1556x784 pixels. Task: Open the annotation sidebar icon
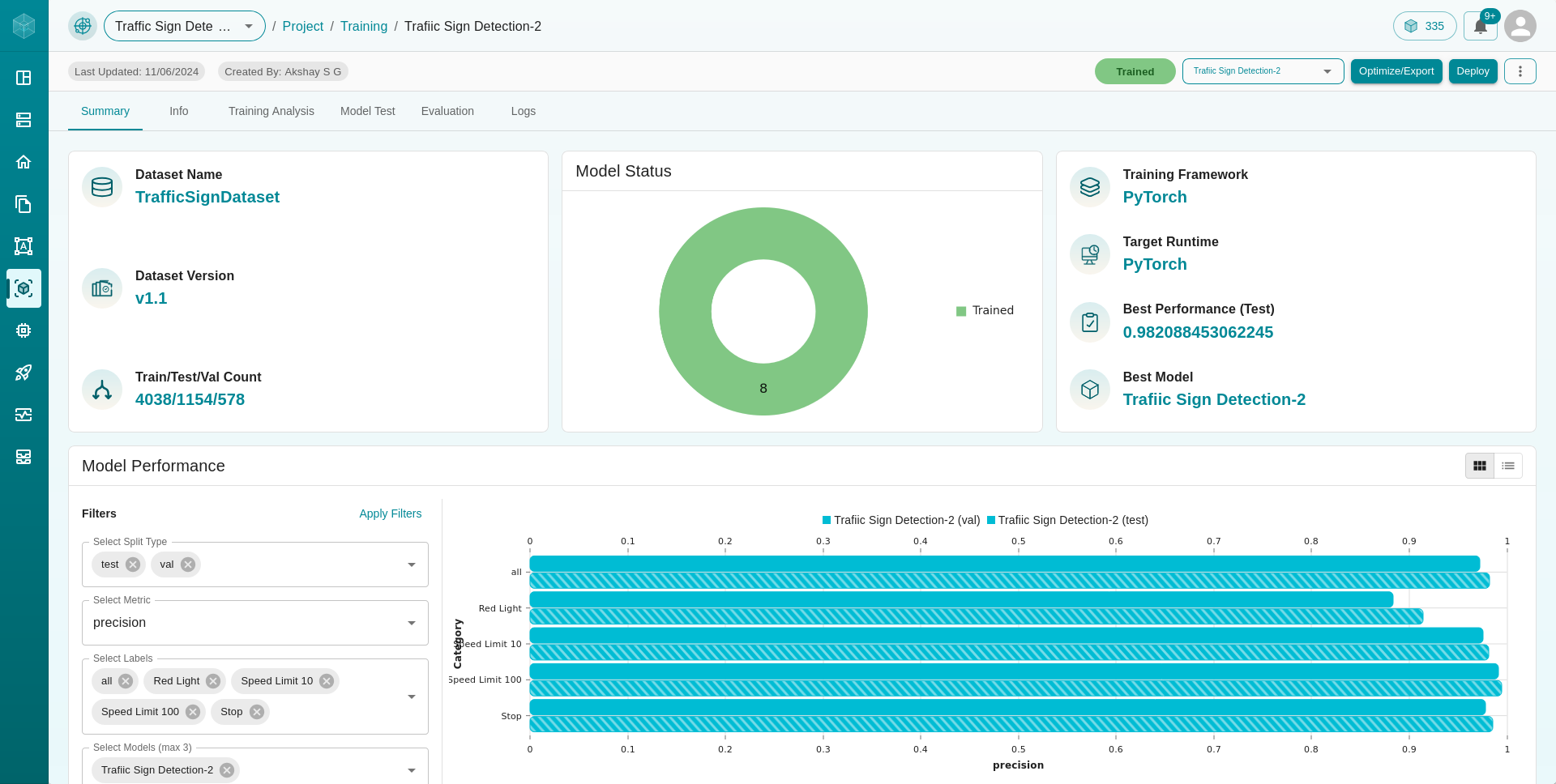(x=24, y=246)
